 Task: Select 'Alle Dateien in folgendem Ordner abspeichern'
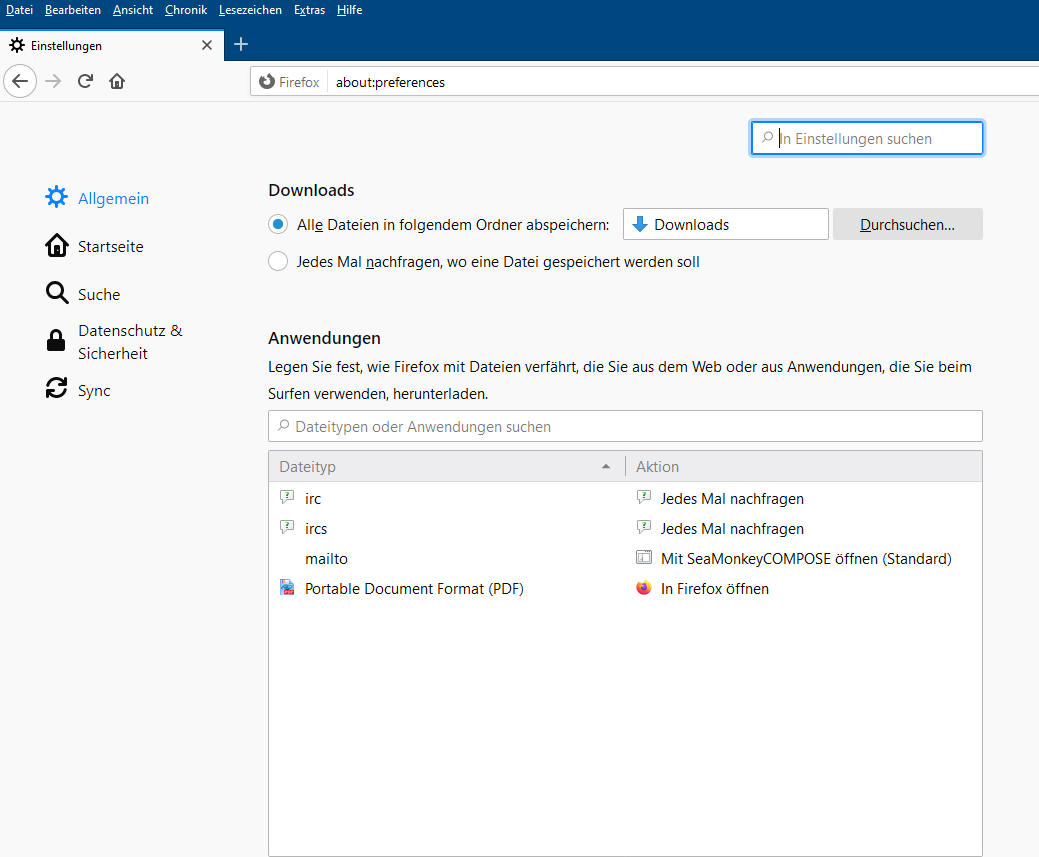[278, 224]
